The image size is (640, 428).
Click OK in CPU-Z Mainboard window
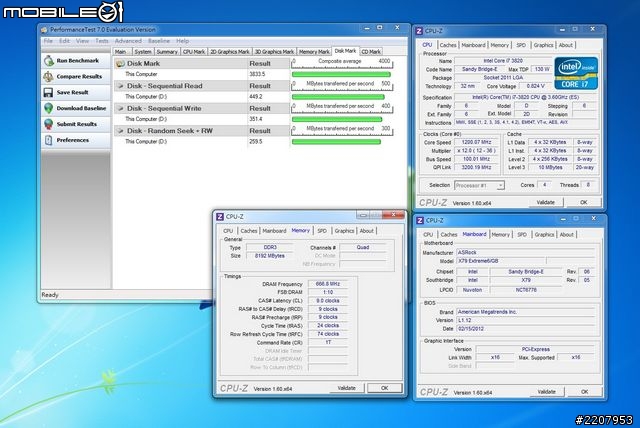coord(584,392)
